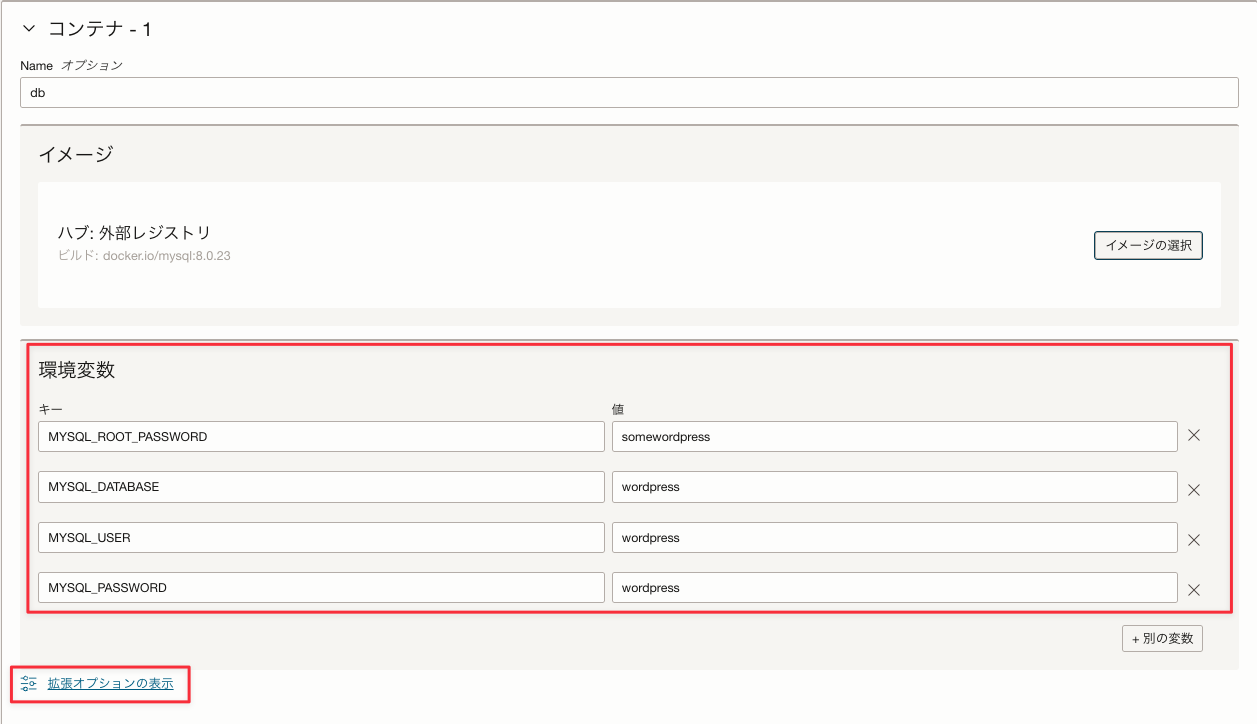Remove the MYSQL_ROOT_PASSWORD variable with X icon
The image size is (1257, 724).
tap(1193, 436)
